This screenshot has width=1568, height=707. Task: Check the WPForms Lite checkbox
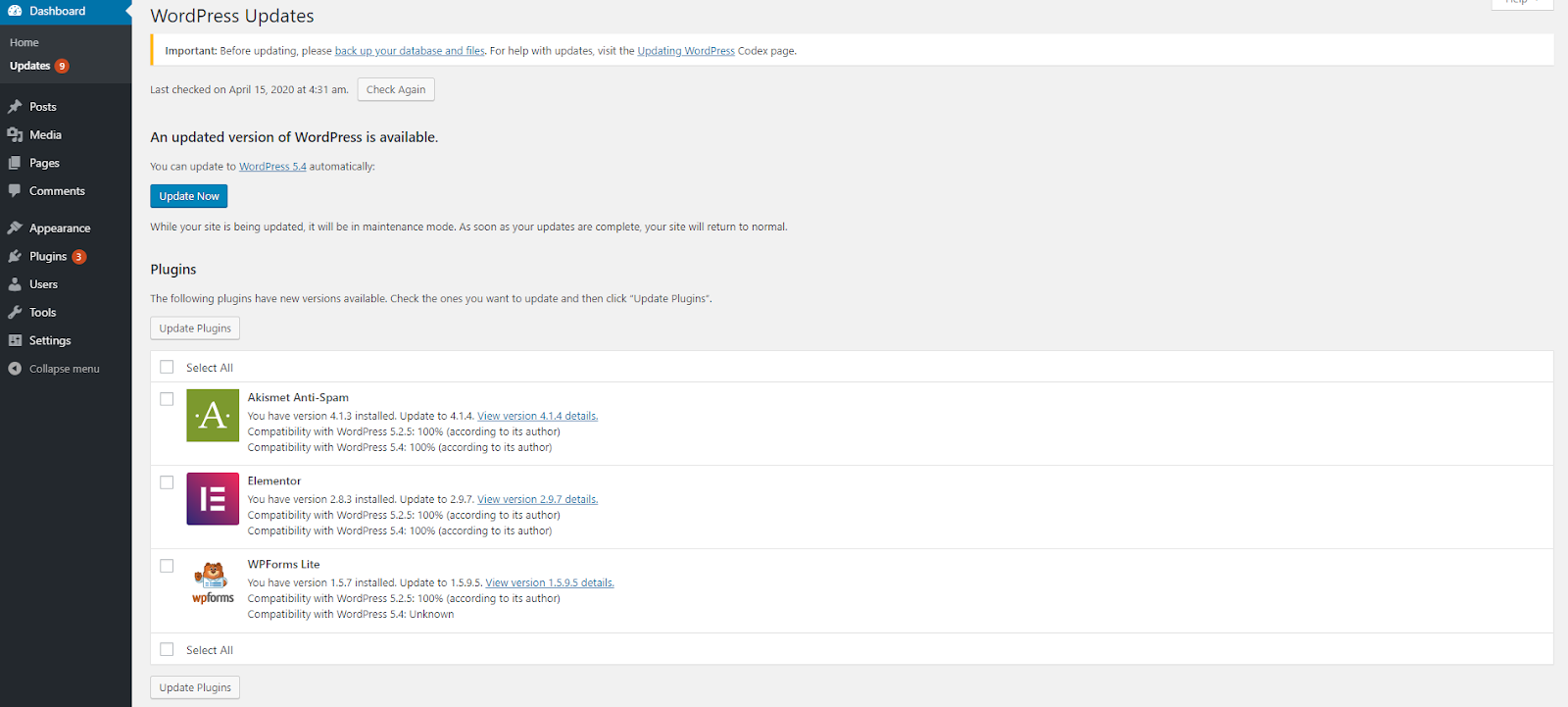[167, 566]
